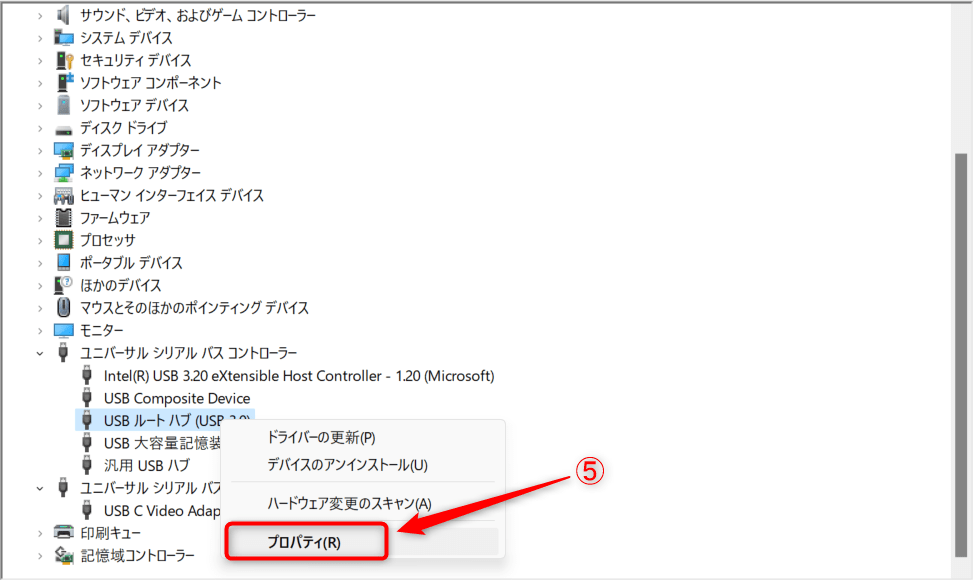Click the USB Composite Device plug icon
This screenshot has height=580, width=974.
point(88,398)
